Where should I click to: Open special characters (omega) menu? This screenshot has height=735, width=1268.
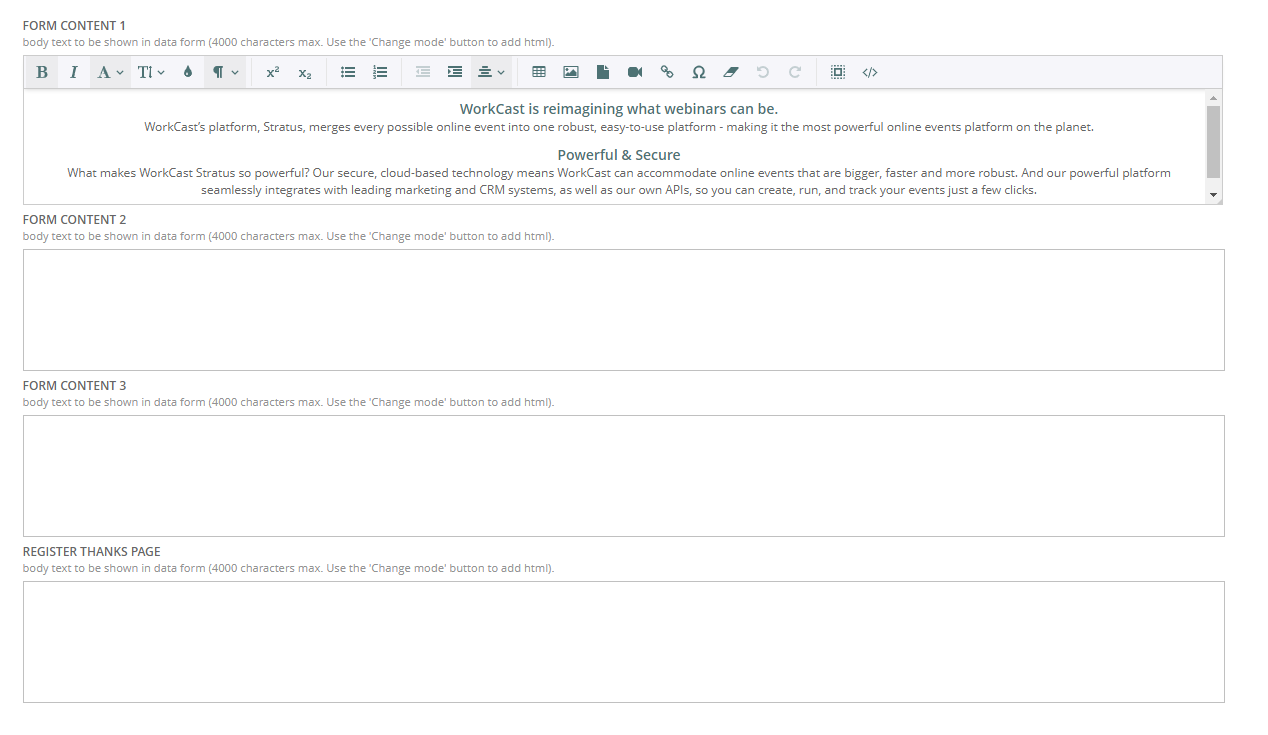[699, 72]
